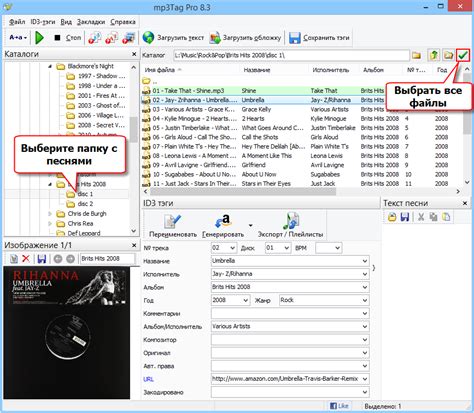Click the green checkmark select-all-files icon

(x=463, y=55)
